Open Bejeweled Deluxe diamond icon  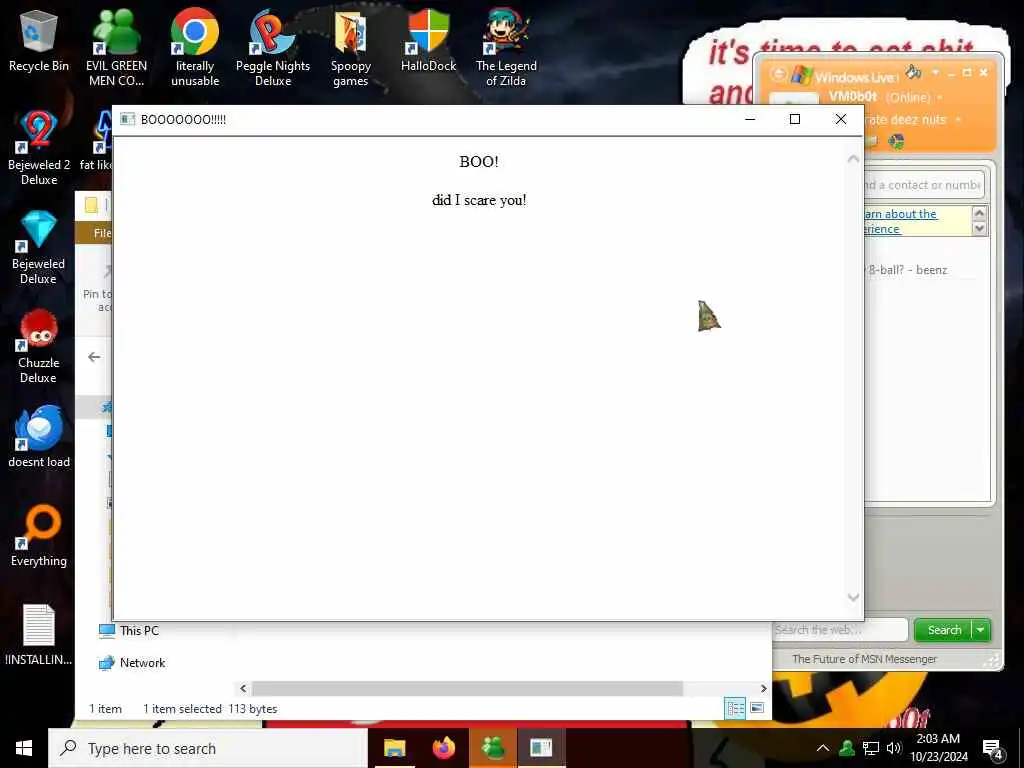click(x=39, y=247)
